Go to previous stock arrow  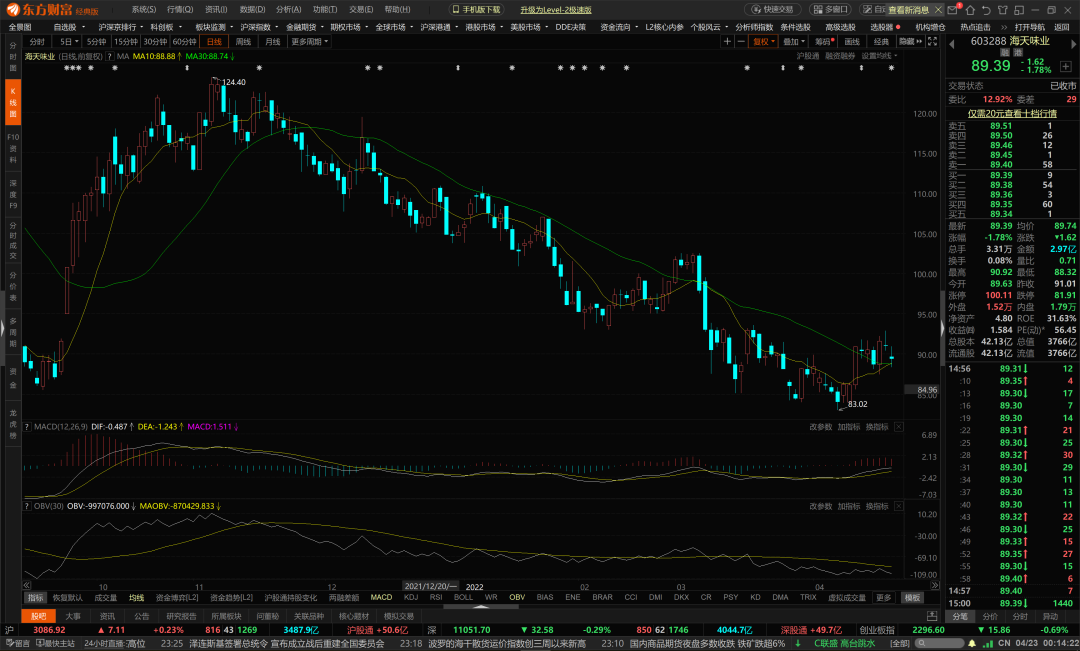tap(951, 43)
